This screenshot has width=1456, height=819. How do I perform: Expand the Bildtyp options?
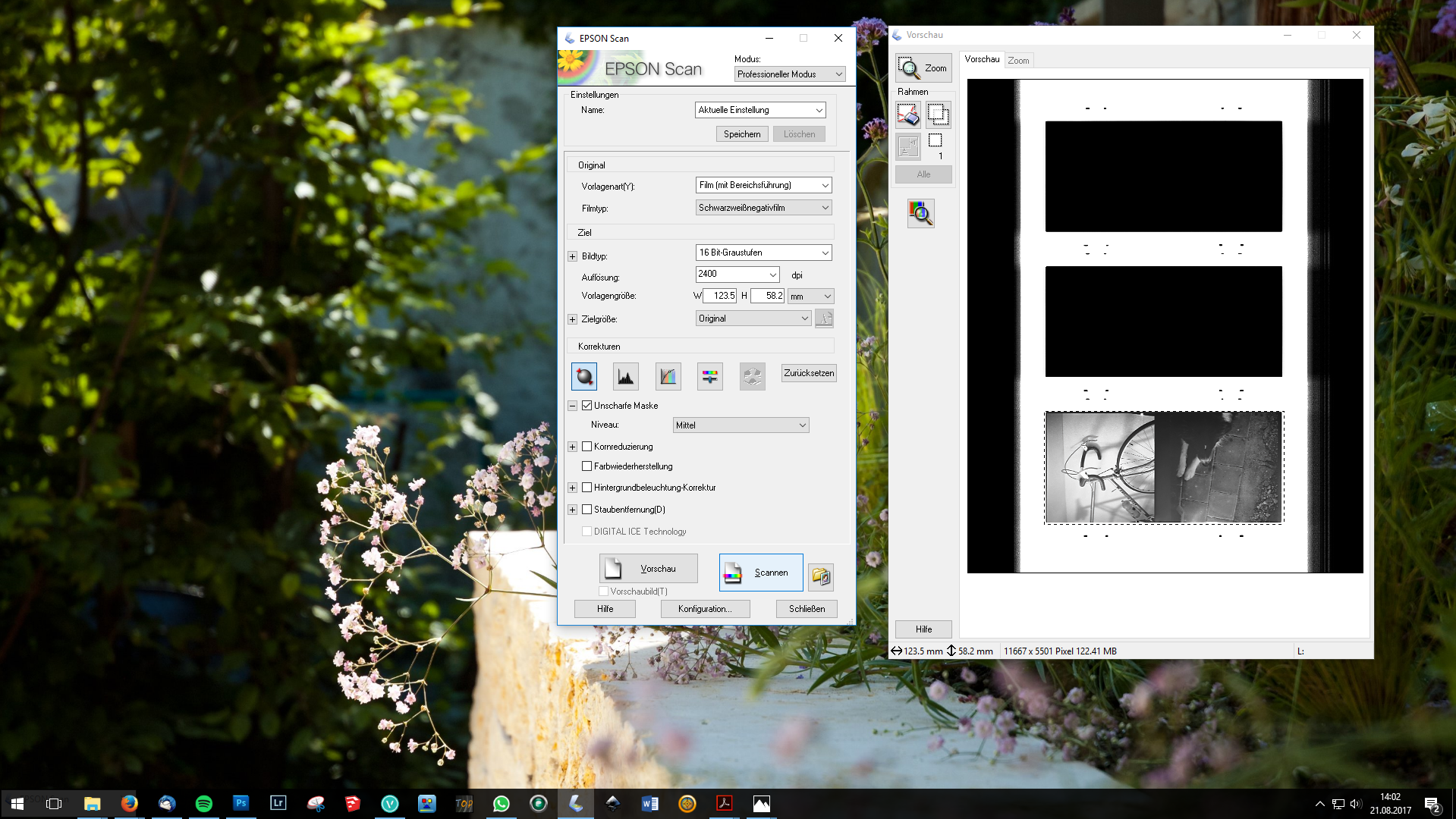point(573,257)
